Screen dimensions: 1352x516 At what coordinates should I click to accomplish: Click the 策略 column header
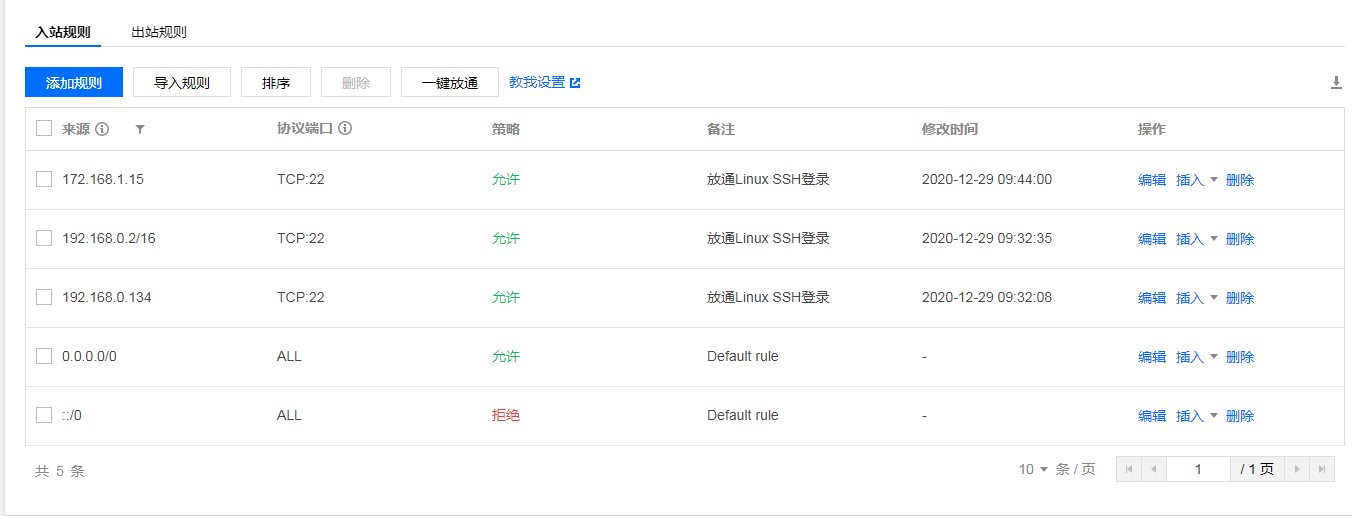506,129
